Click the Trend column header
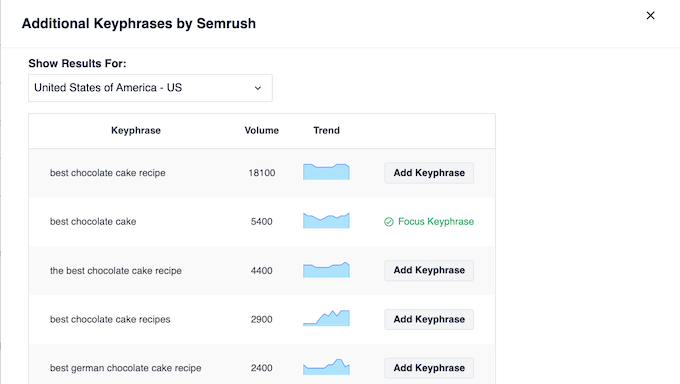Image resolution: width=680 pixels, height=384 pixels. point(327,131)
